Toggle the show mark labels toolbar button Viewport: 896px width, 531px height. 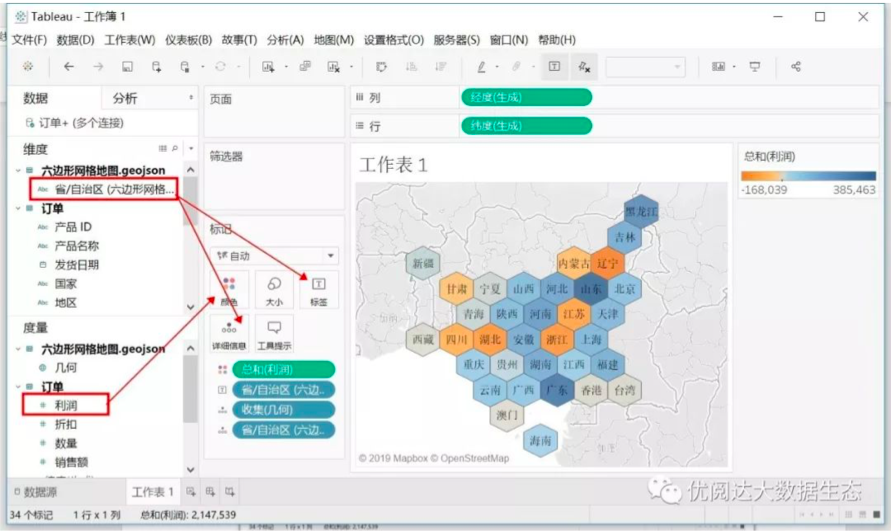[x=554, y=67]
